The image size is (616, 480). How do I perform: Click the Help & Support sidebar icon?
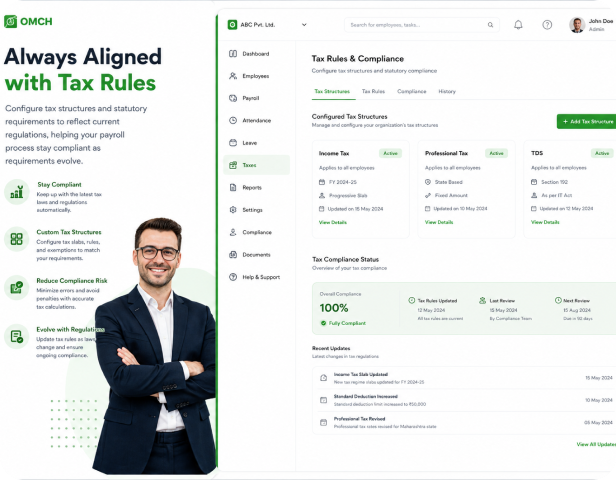pyautogui.click(x=233, y=277)
